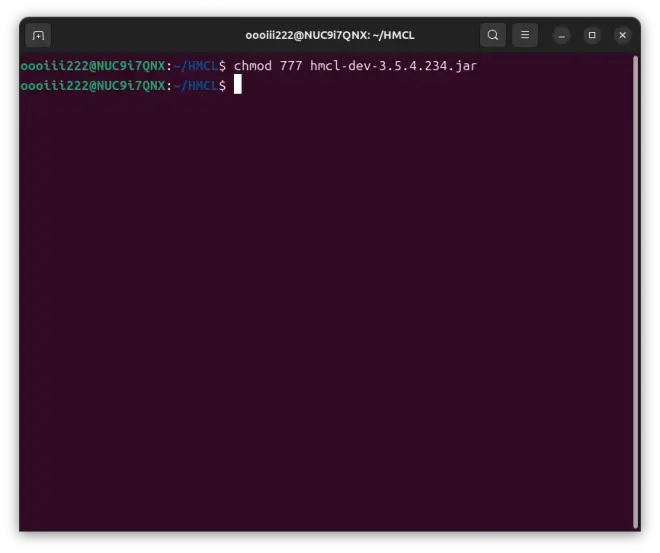This screenshot has height=553, width=660.
Task: Click the vertical scrollbar on right edge
Action: coord(635,290)
